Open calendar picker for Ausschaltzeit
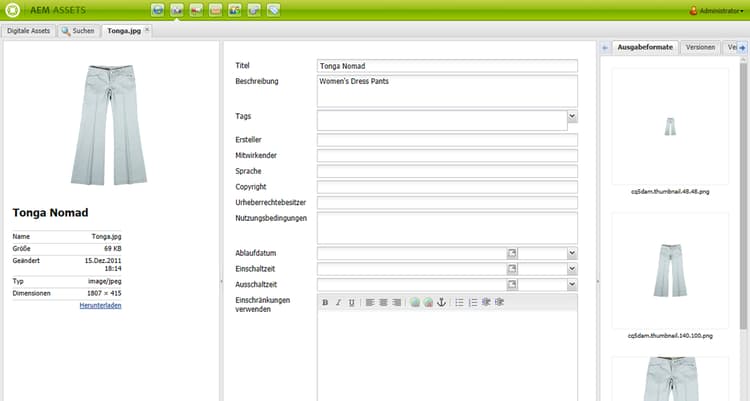This screenshot has height=401, width=750. pos(512,285)
